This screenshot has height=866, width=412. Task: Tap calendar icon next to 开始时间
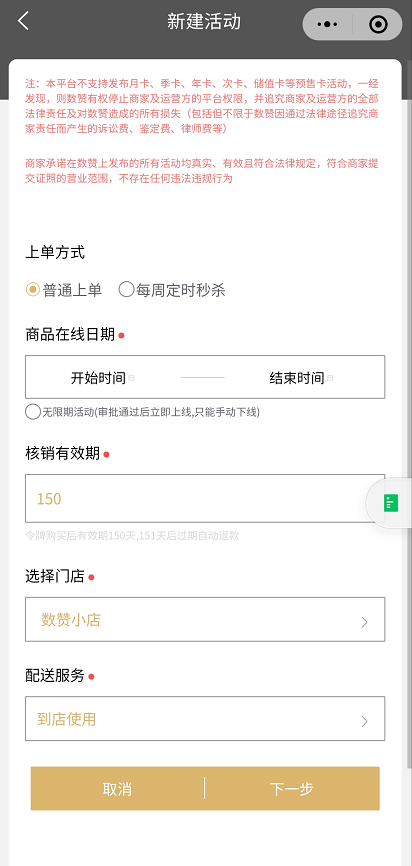pyautogui.click(x=131, y=379)
